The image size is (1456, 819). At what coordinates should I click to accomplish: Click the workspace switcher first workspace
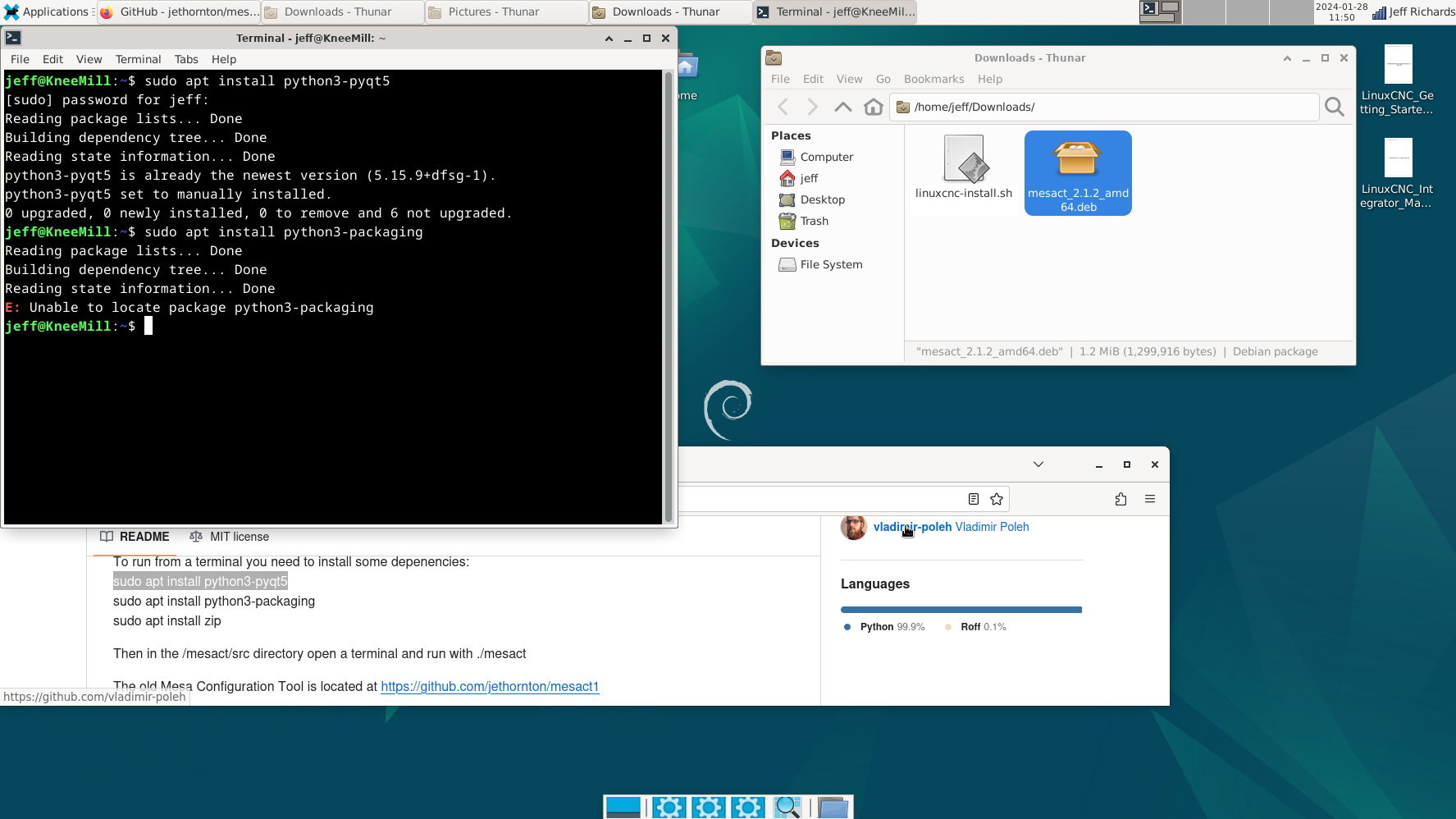pyautogui.click(x=1161, y=11)
